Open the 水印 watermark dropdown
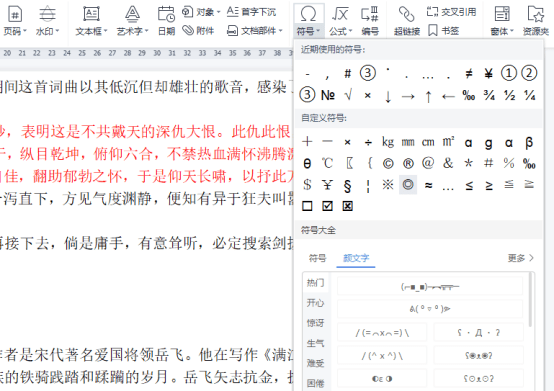Viewport: 554px width, 391px height. tap(47, 20)
